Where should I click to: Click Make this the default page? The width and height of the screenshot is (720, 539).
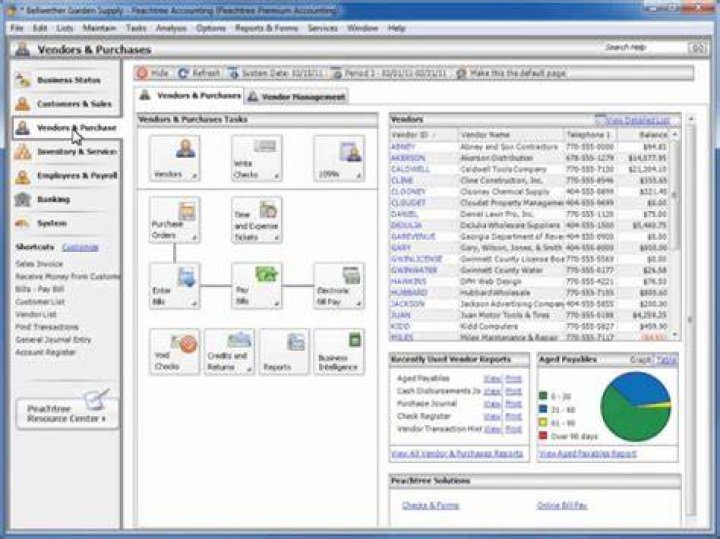click(511, 73)
